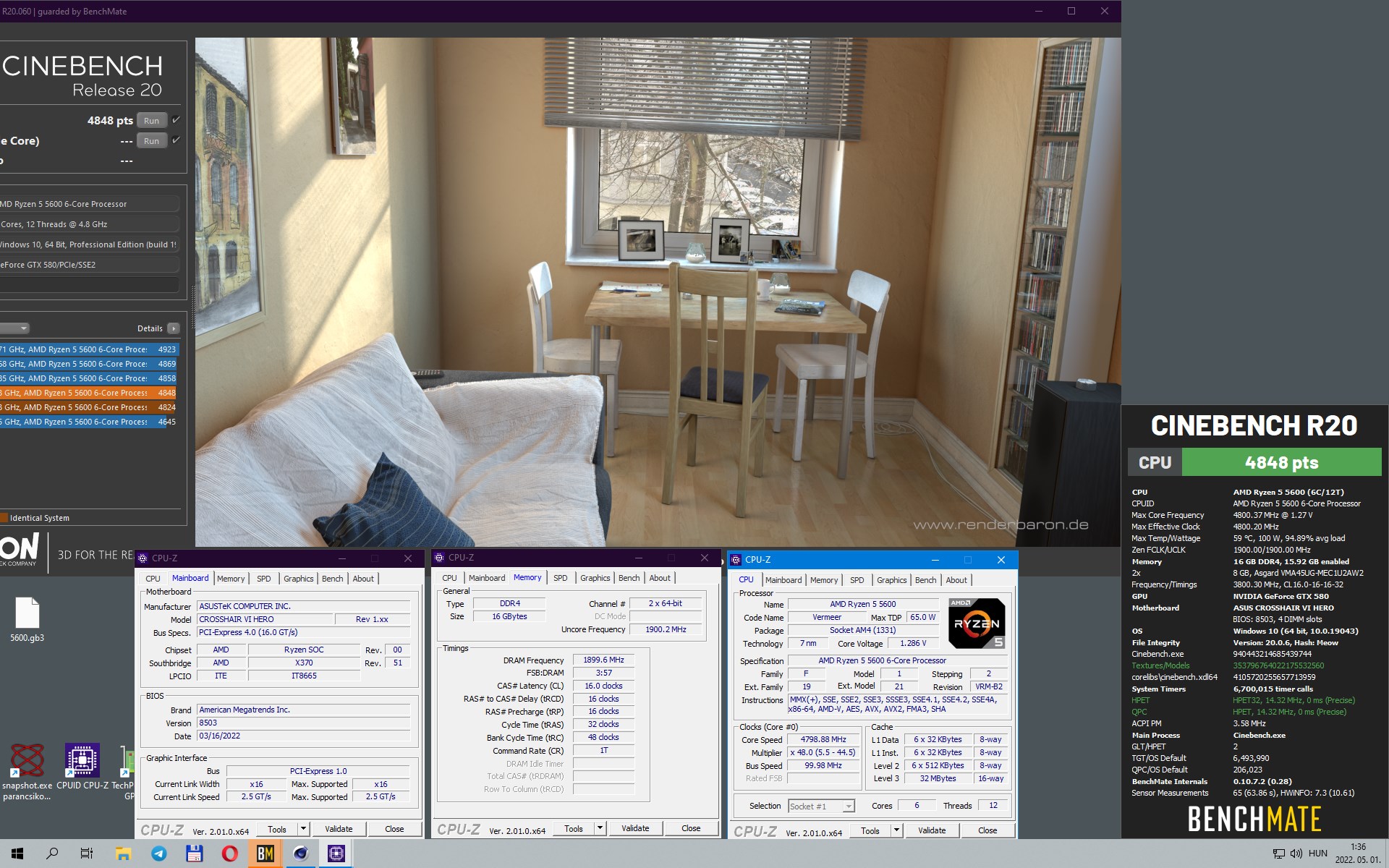Screen dimensions: 1389x868
Task: Click CAS# Latency 16.0 clocks value
Action: click(603, 686)
